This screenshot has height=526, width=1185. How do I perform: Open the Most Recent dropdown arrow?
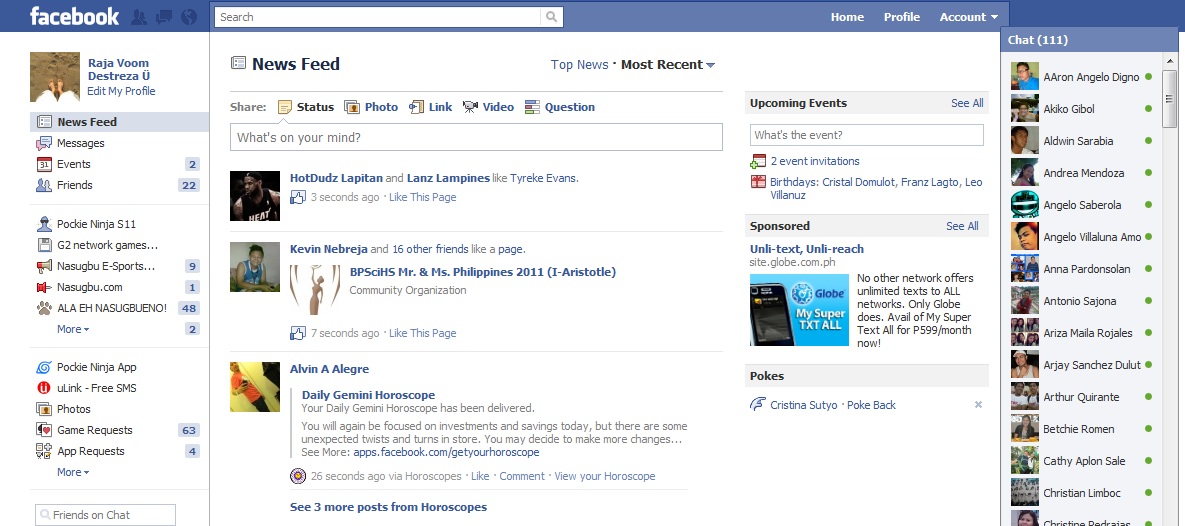point(710,66)
